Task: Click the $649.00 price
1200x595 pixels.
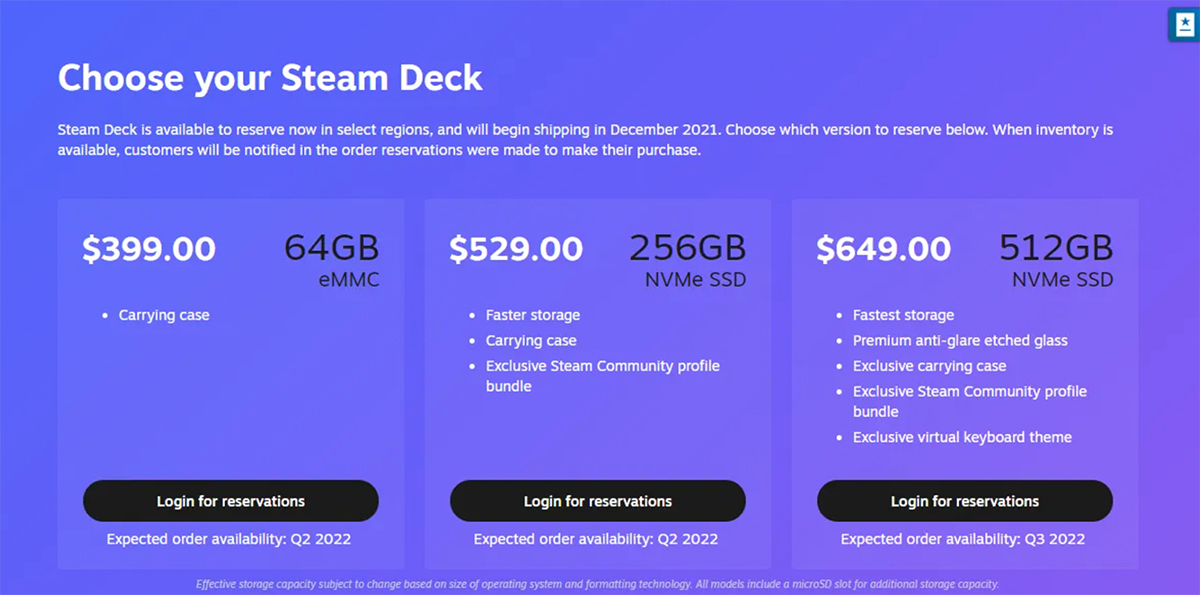Action: click(883, 249)
